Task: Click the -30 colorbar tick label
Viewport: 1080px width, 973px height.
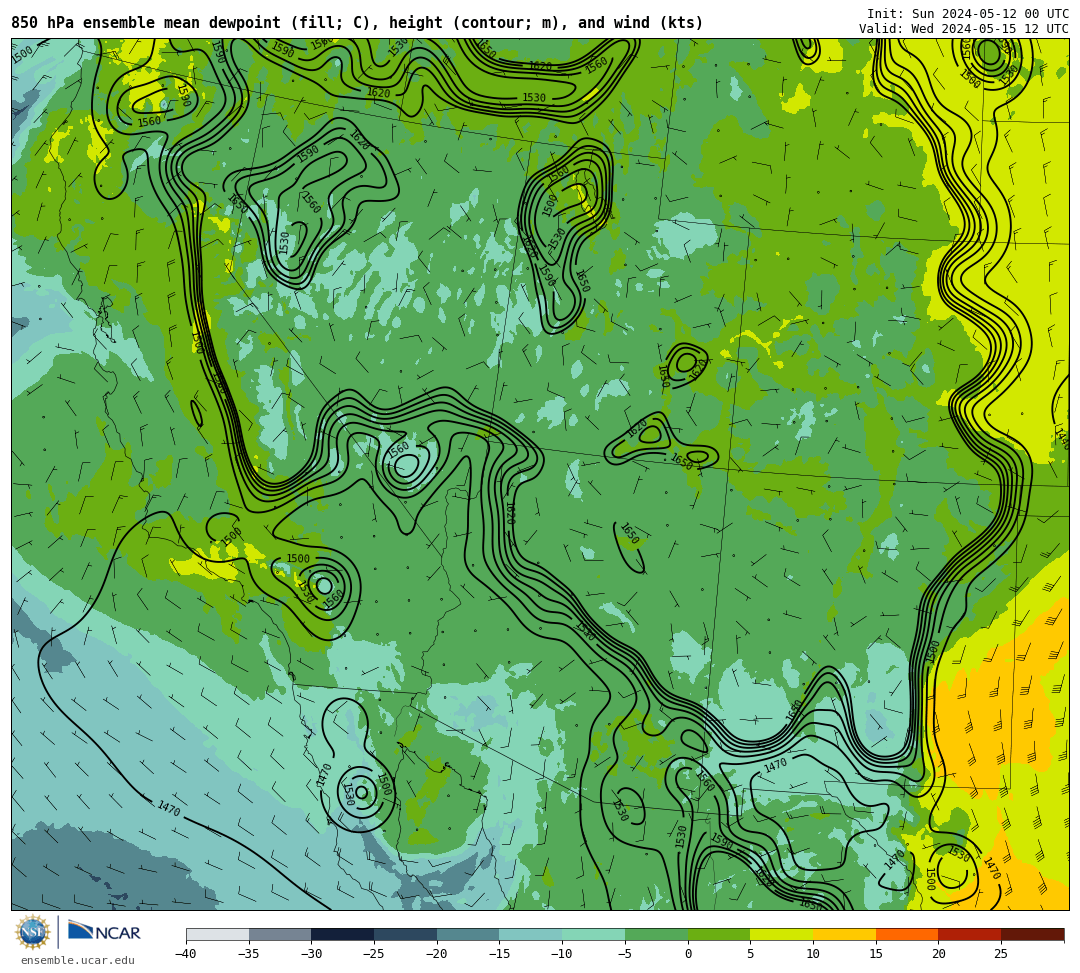Action: (x=311, y=954)
